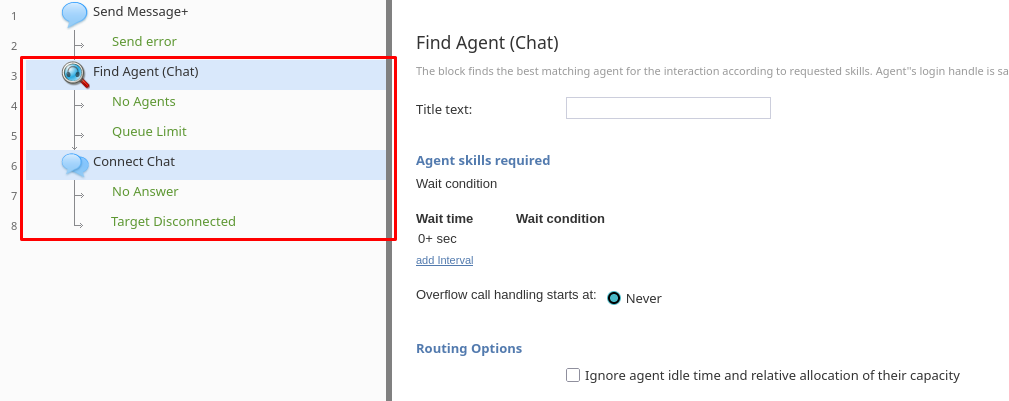Select the Target Disconnected exit
1009x401 pixels.
[x=173, y=222]
